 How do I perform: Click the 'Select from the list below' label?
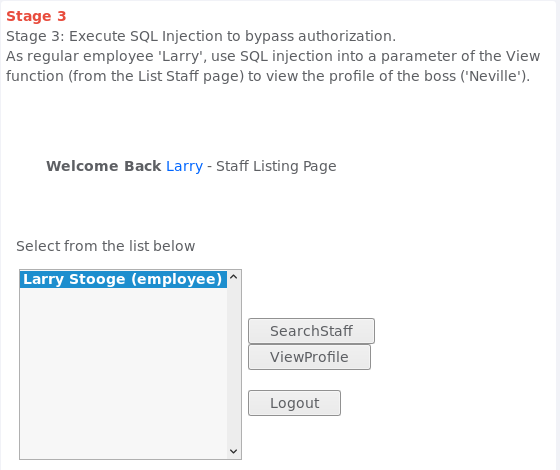[105, 246]
